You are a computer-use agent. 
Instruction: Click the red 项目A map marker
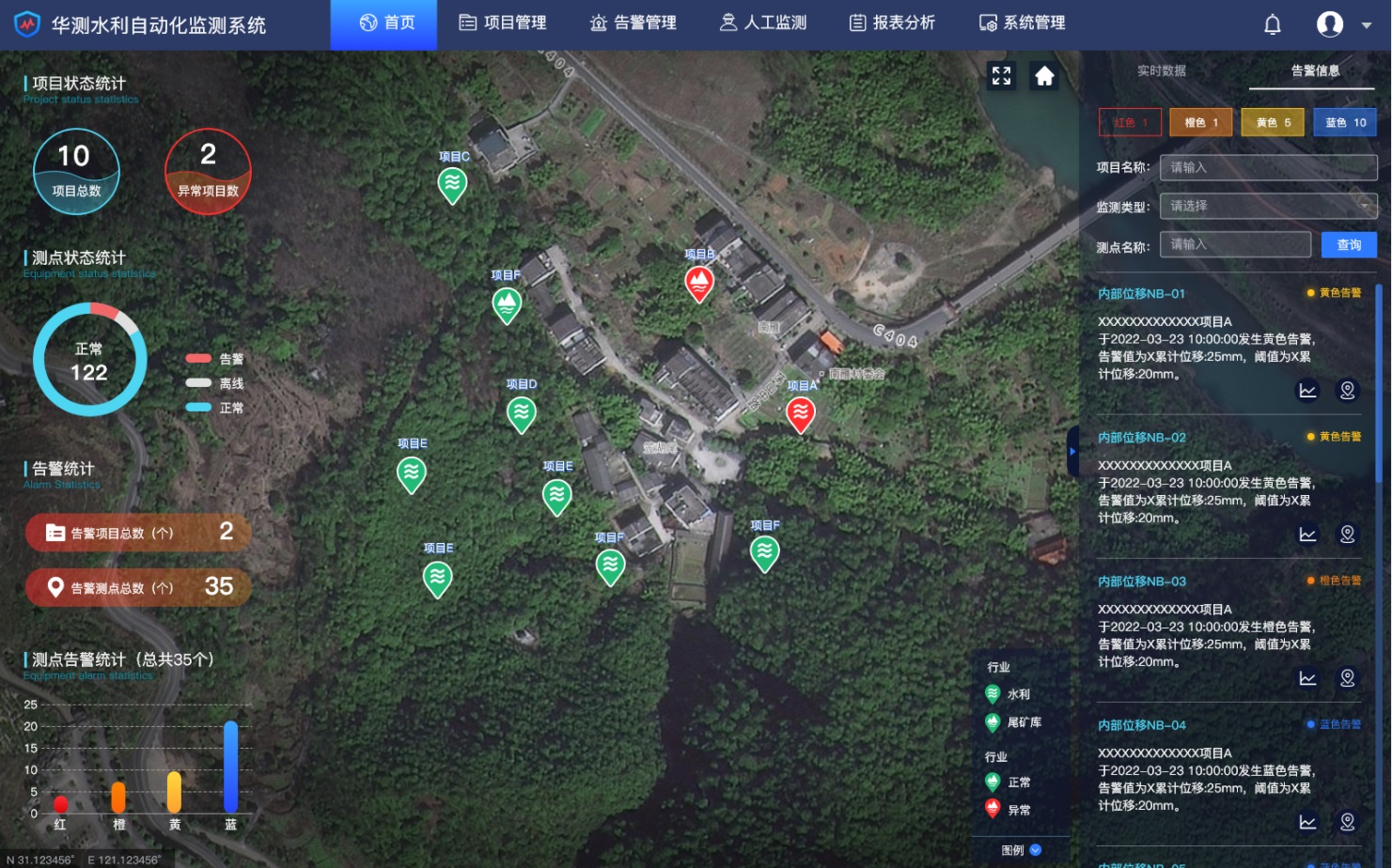coord(800,412)
